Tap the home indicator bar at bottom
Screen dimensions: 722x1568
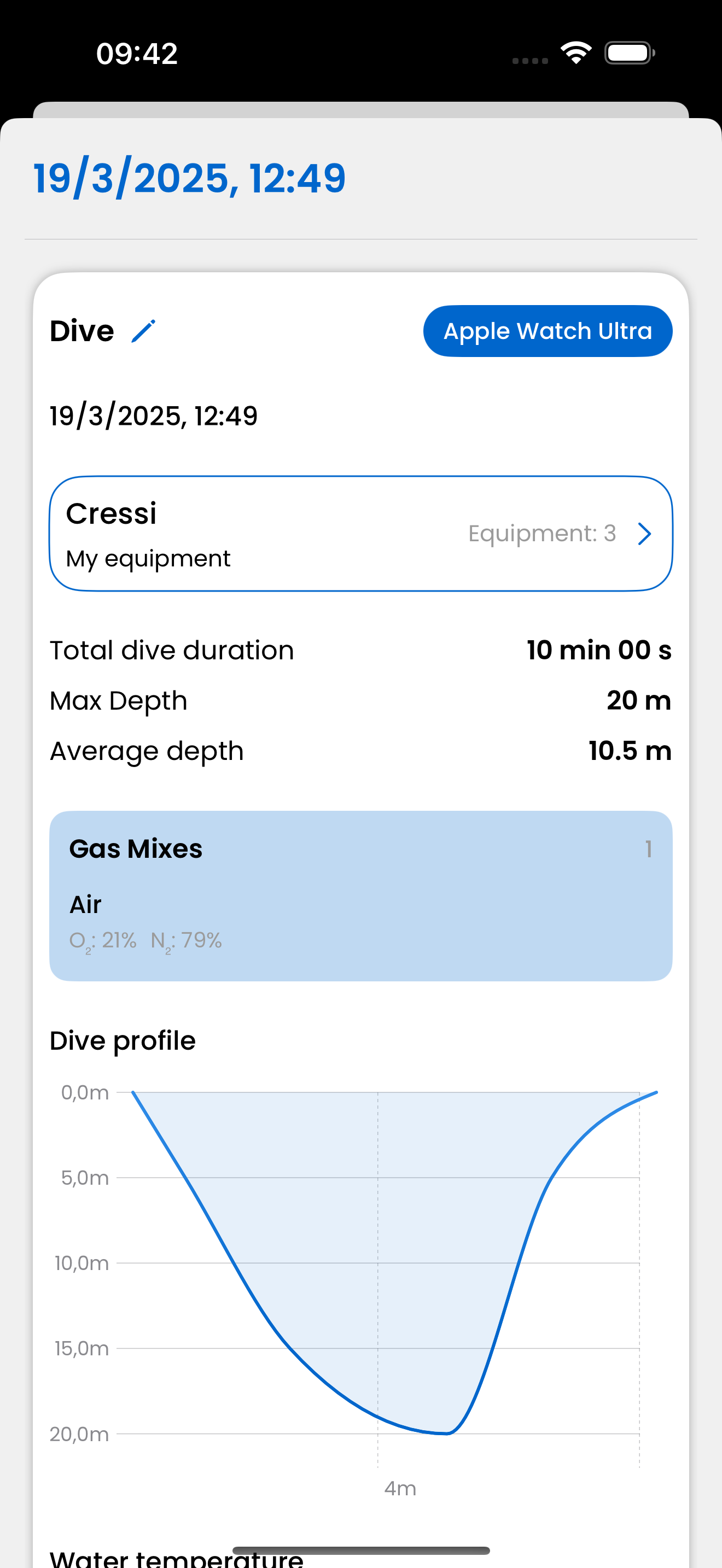tap(361, 1551)
